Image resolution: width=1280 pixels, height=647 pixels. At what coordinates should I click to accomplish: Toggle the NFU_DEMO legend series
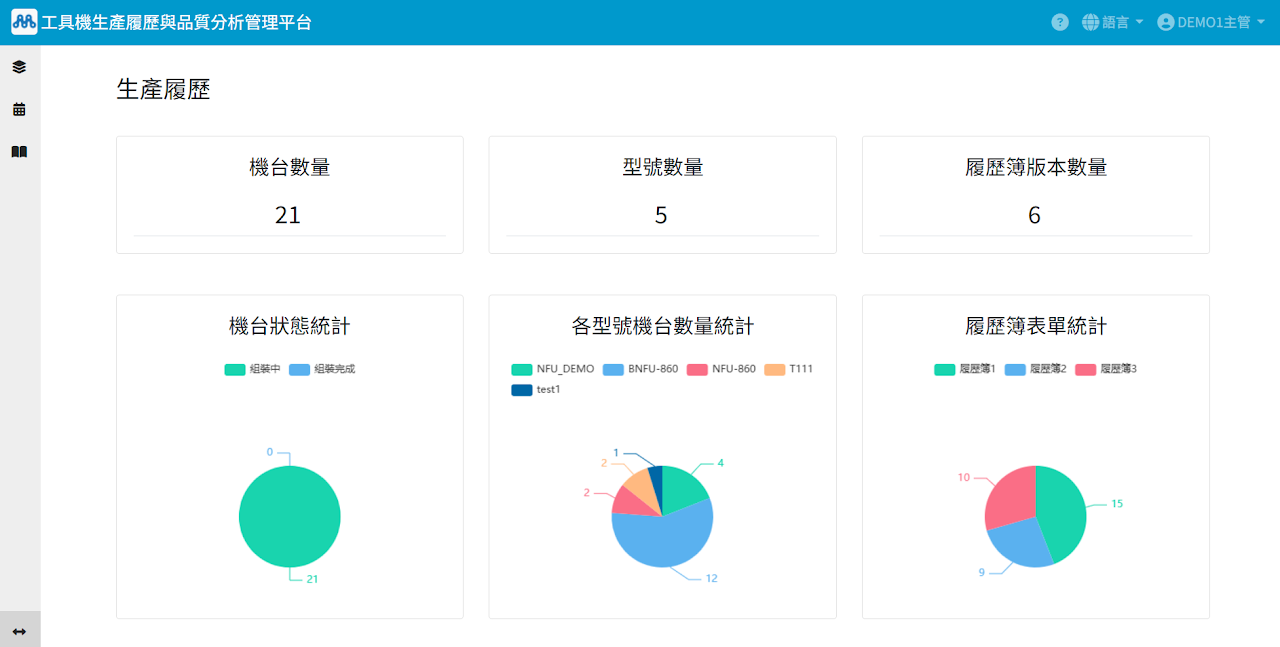click(x=553, y=369)
